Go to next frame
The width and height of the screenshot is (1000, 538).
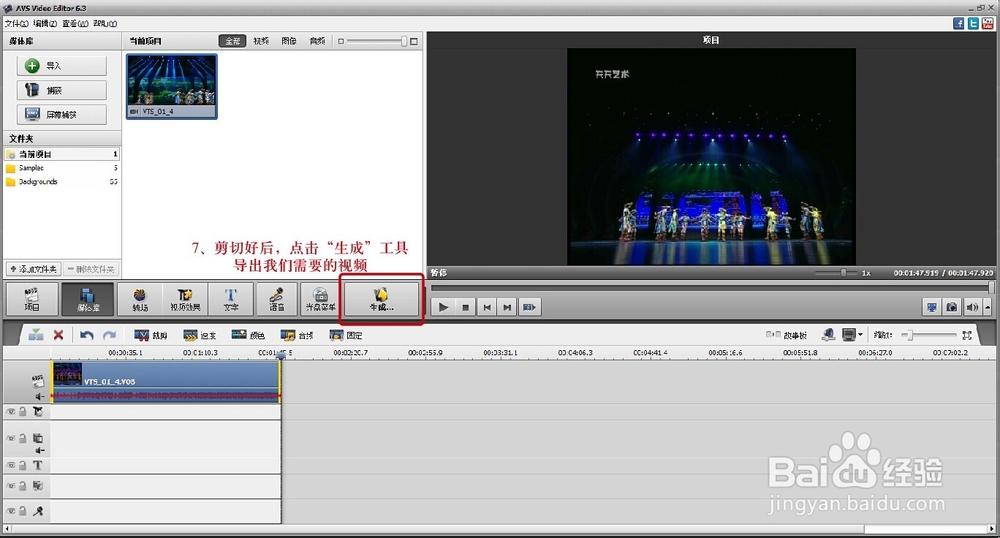(x=507, y=307)
